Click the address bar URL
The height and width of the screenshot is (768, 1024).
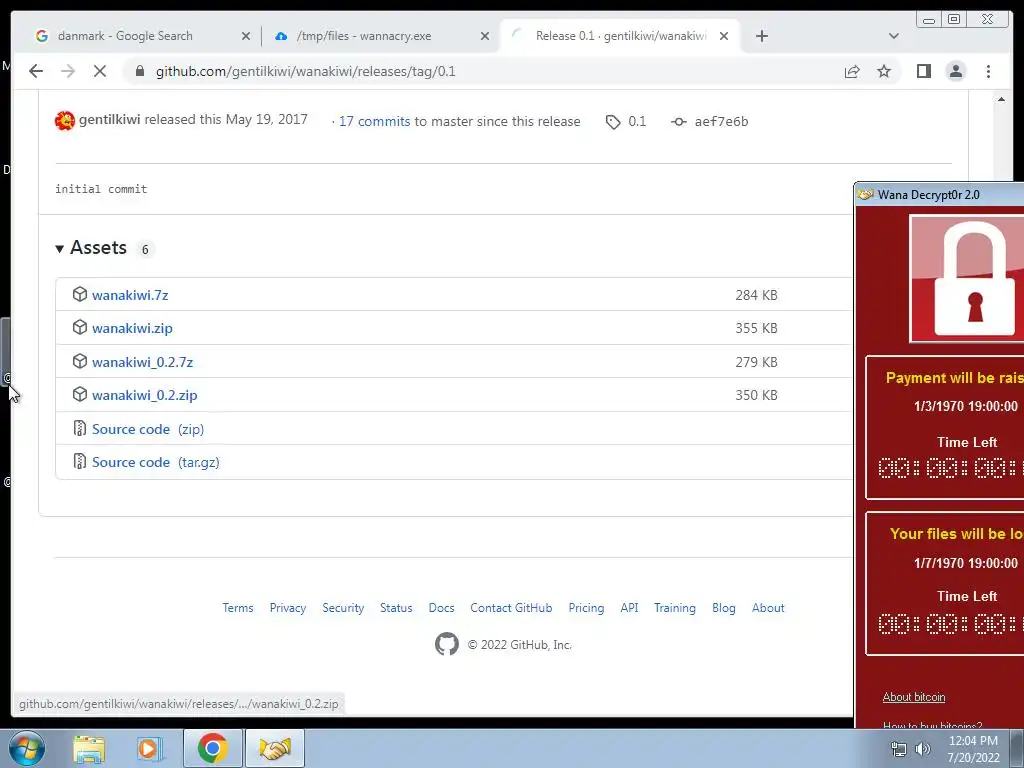click(306, 71)
